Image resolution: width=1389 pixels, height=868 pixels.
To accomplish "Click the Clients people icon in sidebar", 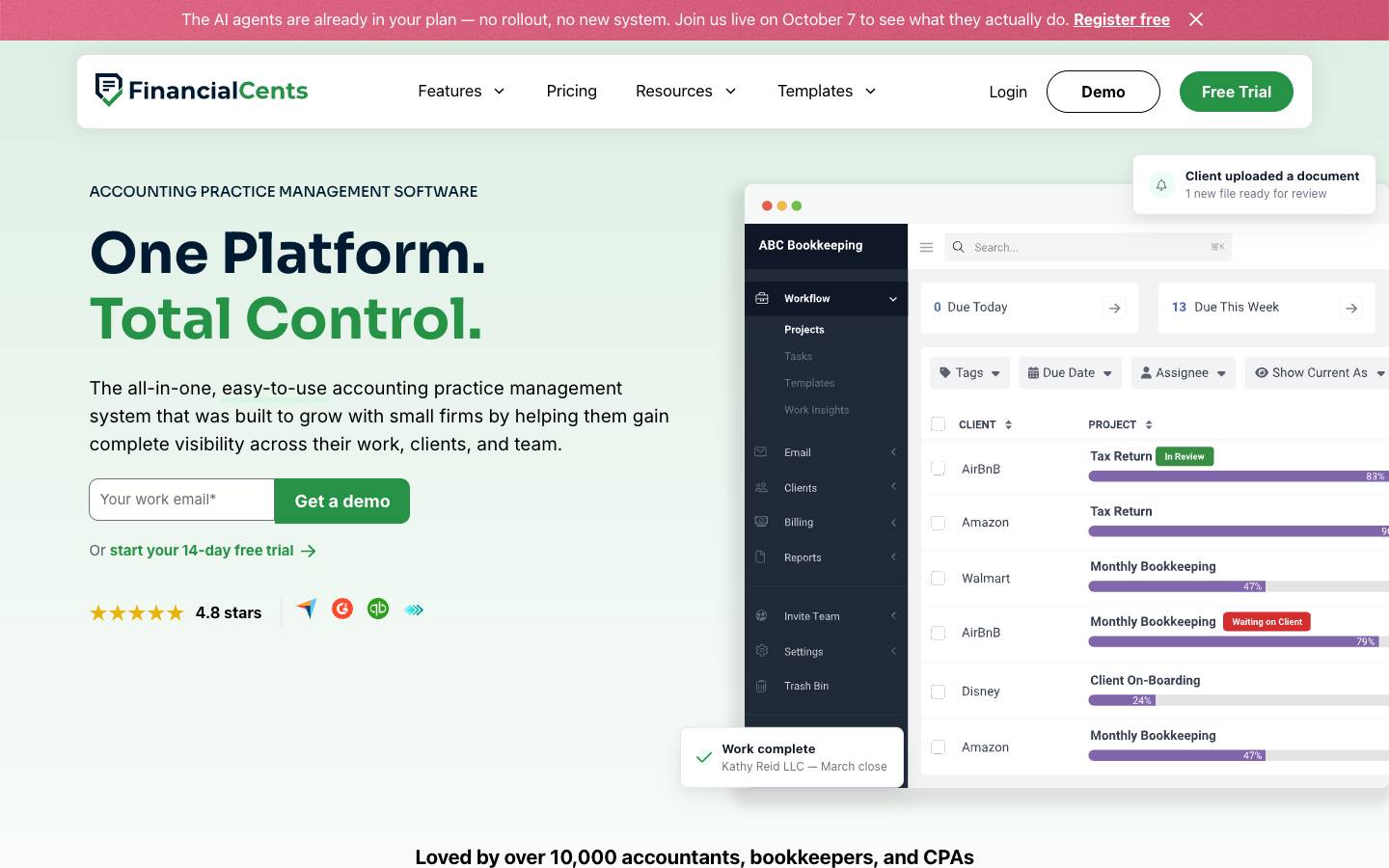I will pyautogui.click(x=761, y=487).
